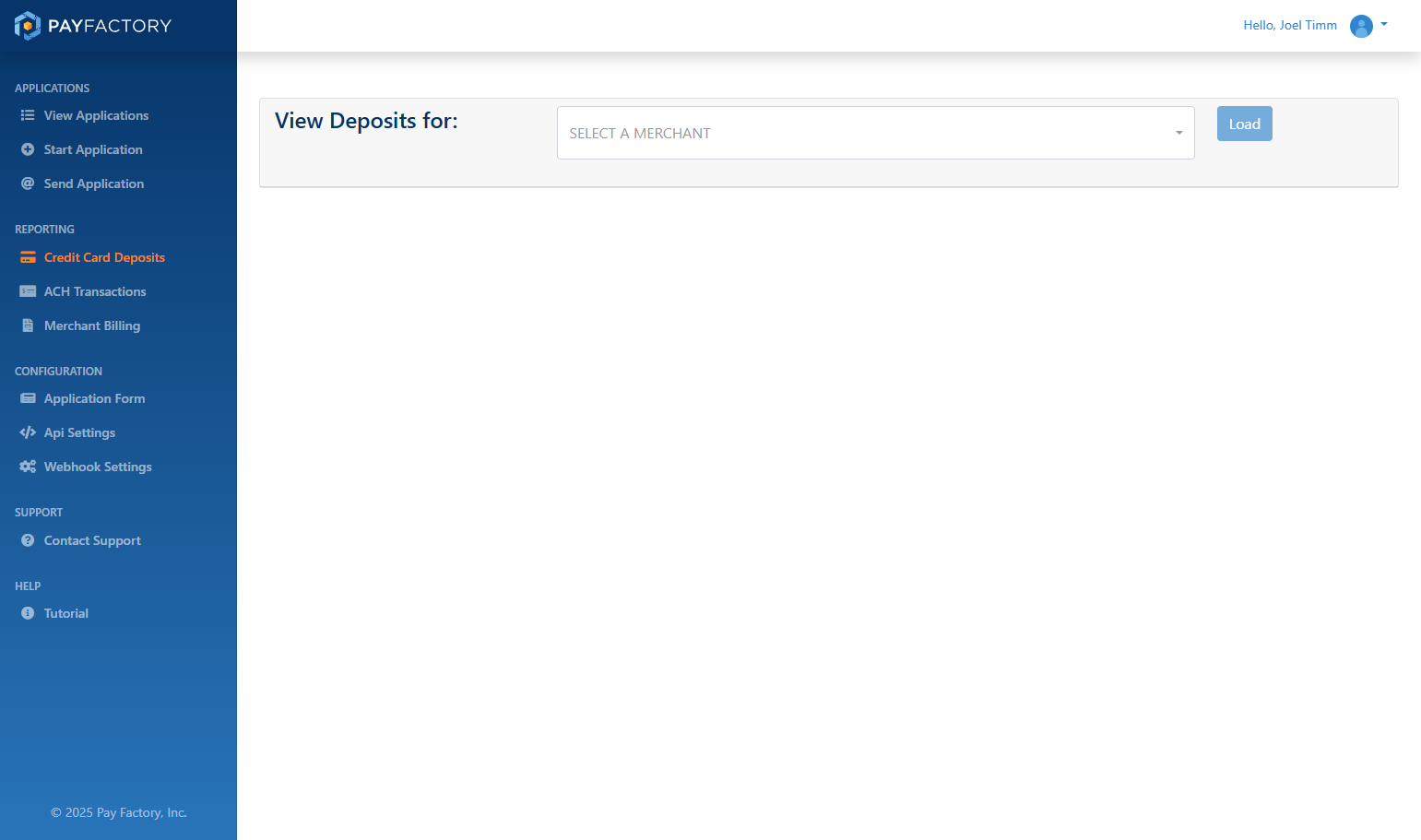Viewport: 1421px width, 840px height.
Task: Click the plus icon beside Start Application
Action: click(x=28, y=149)
